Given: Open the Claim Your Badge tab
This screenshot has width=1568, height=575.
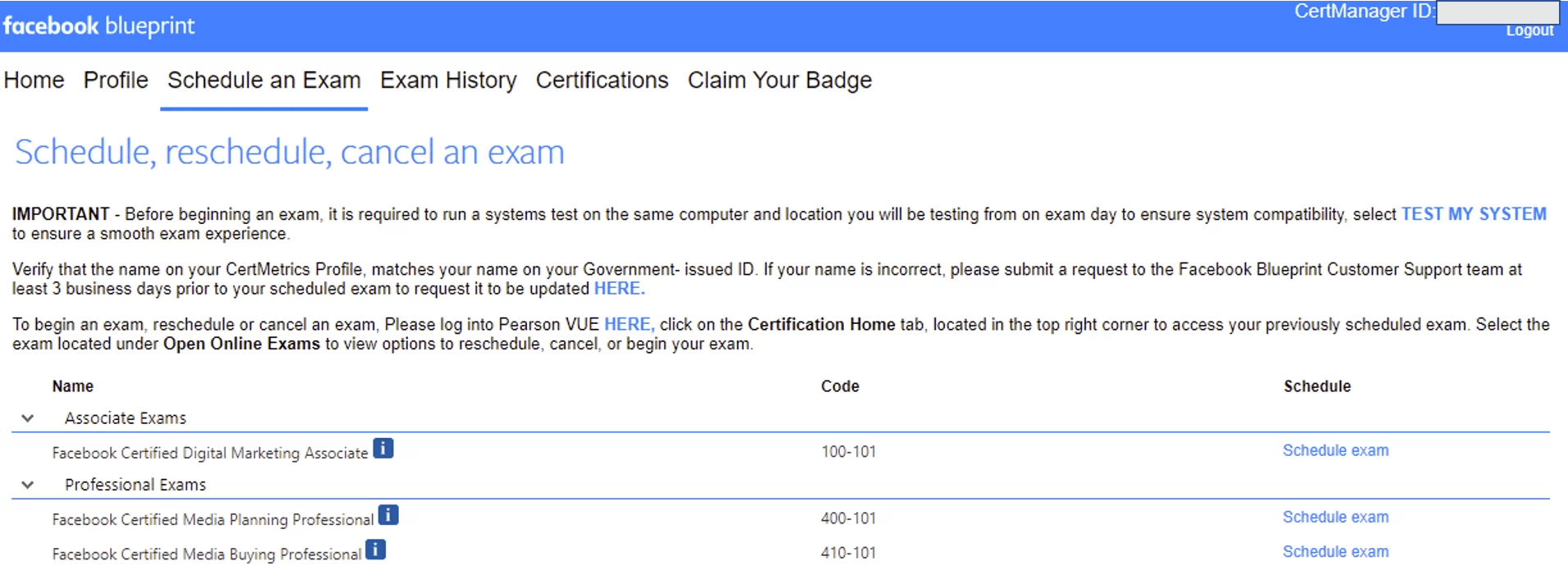Looking at the screenshot, I should point(780,80).
